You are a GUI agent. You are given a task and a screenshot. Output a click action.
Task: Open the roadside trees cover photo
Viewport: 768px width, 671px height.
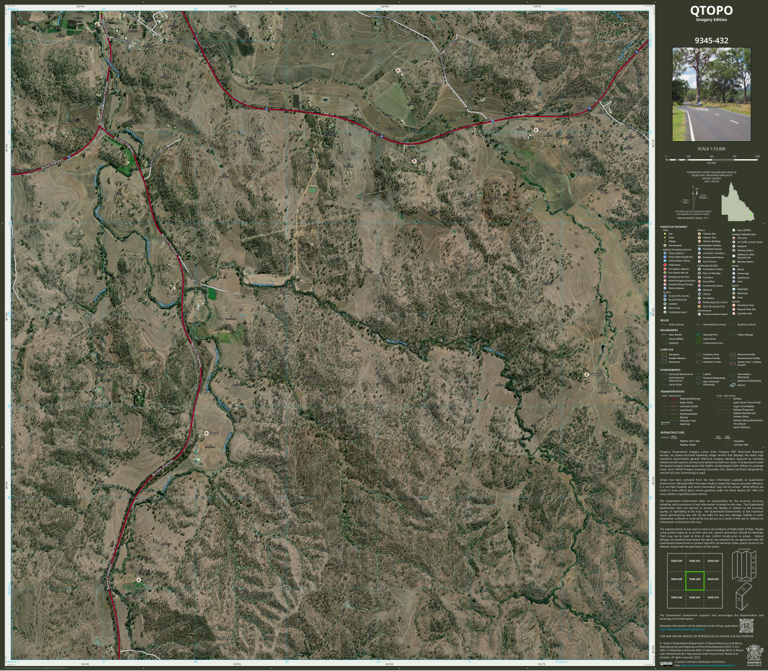pyautogui.click(x=711, y=94)
